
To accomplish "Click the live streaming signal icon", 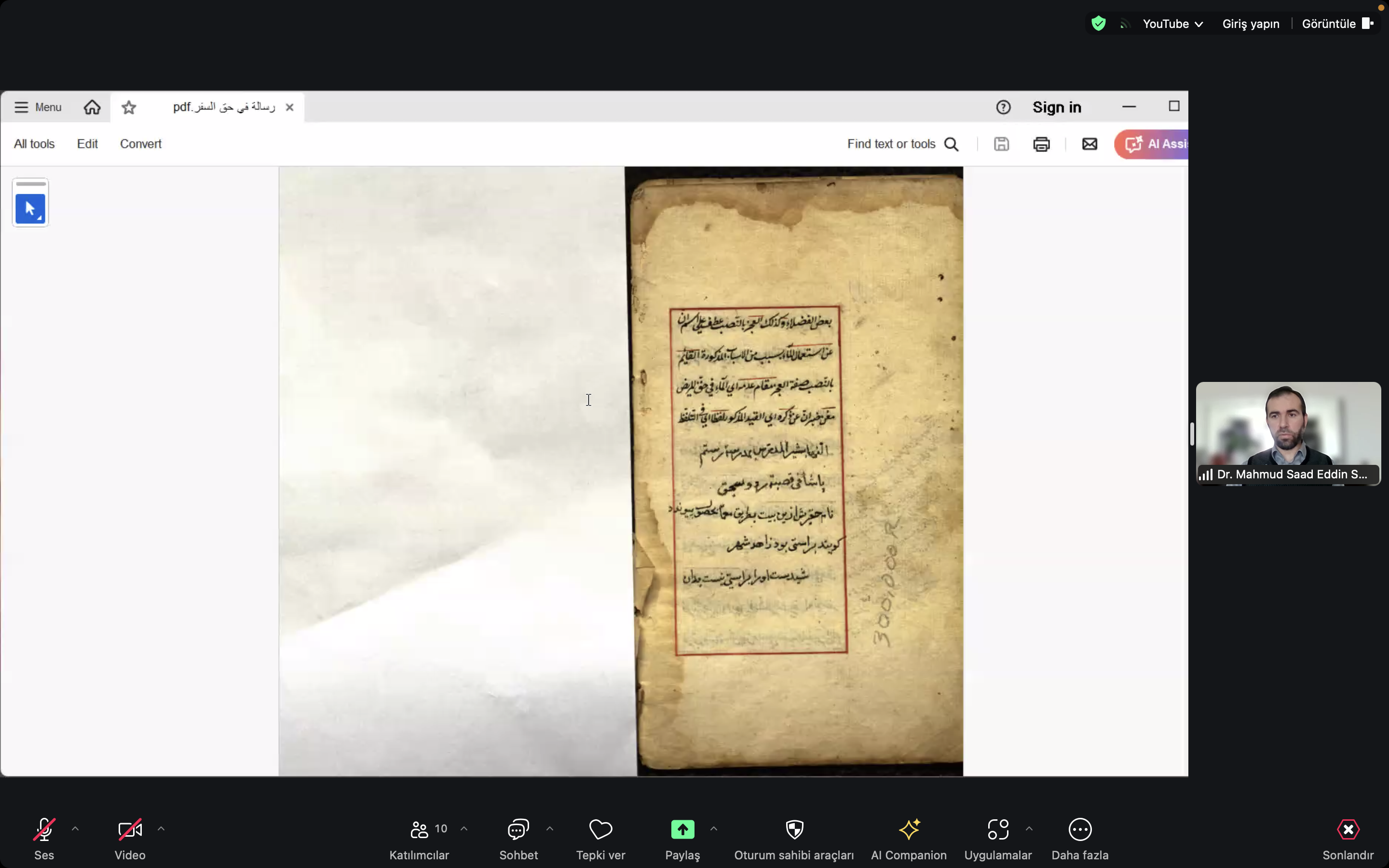I will pos(1124,24).
